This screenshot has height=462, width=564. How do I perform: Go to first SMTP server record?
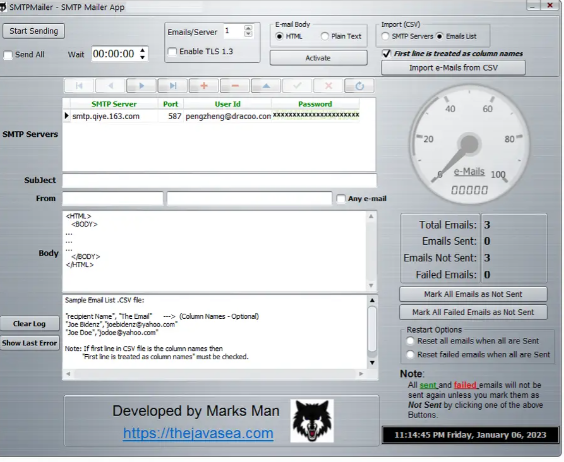click(79, 86)
